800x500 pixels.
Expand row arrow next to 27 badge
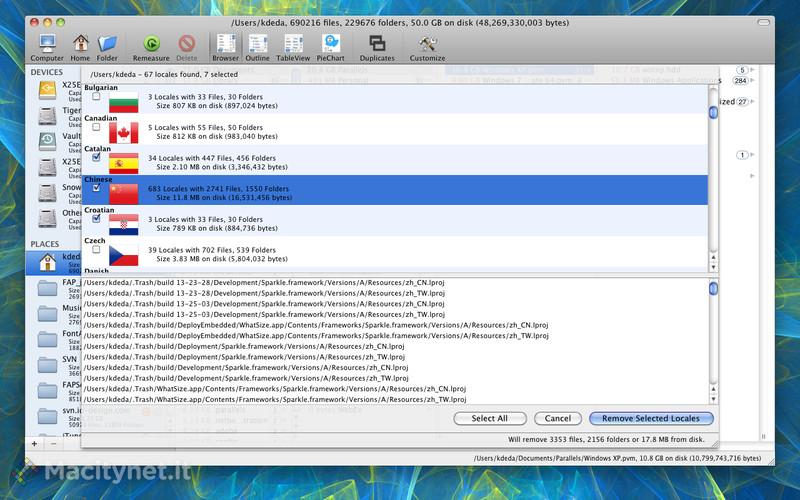[x=752, y=102]
